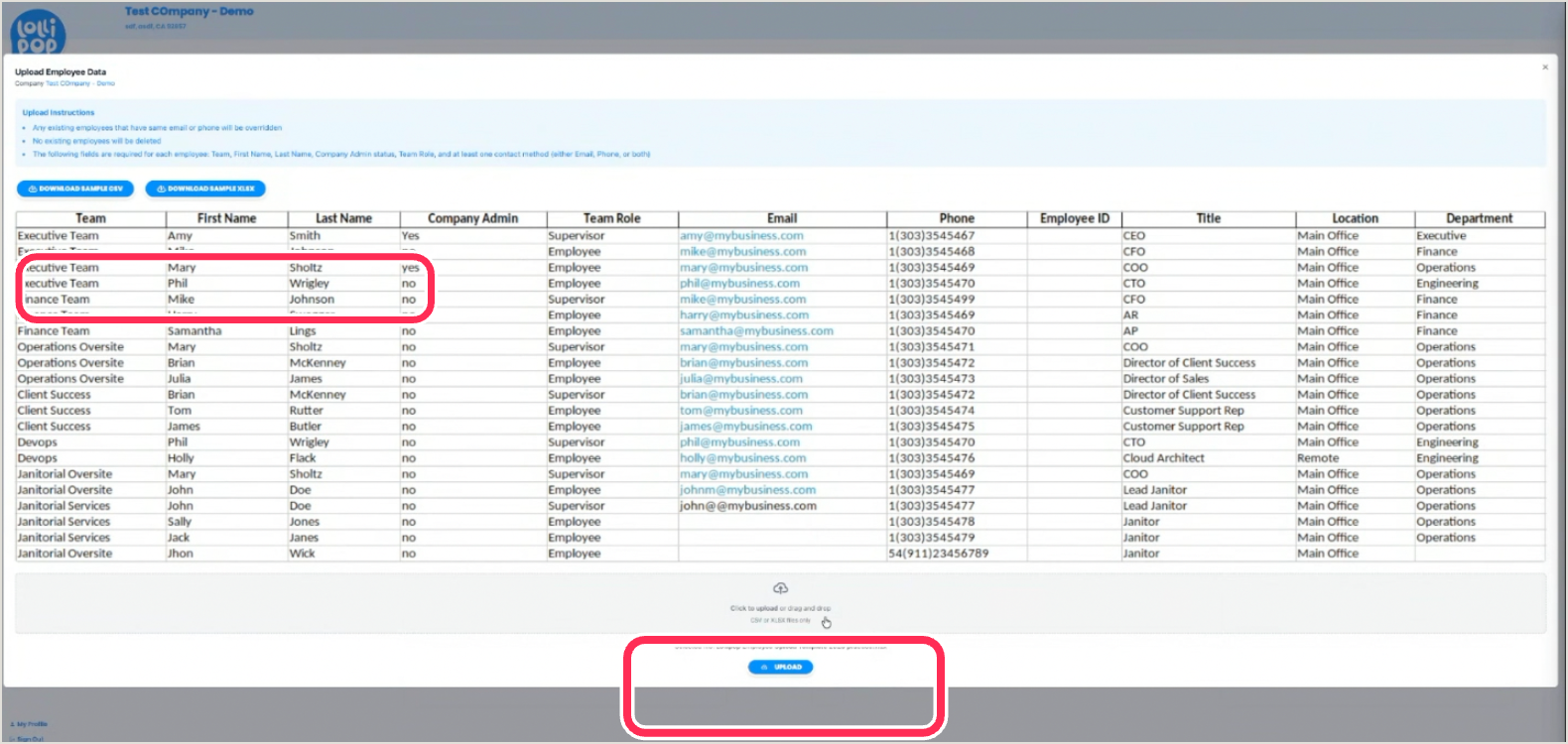Click the Lollipop logo
This screenshot has height=744, width=1568.
coord(38,32)
